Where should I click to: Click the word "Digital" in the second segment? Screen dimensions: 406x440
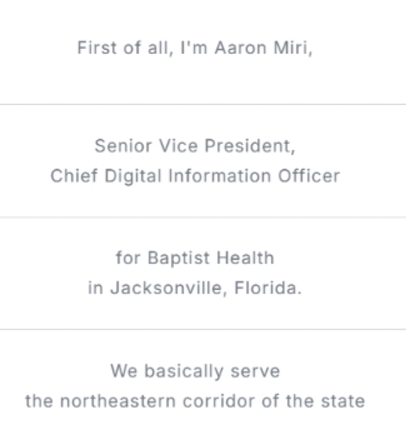click(133, 176)
